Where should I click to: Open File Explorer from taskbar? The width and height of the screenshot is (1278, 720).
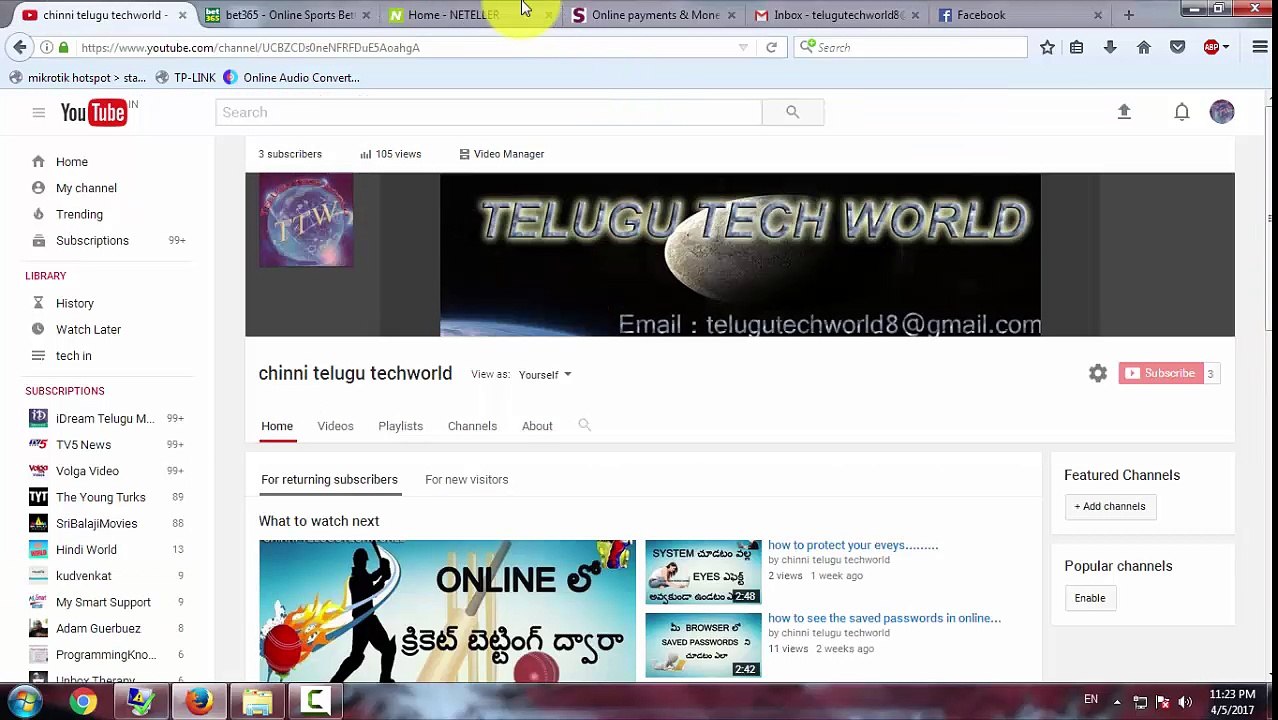pyautogui.click(x=257, y=702)
